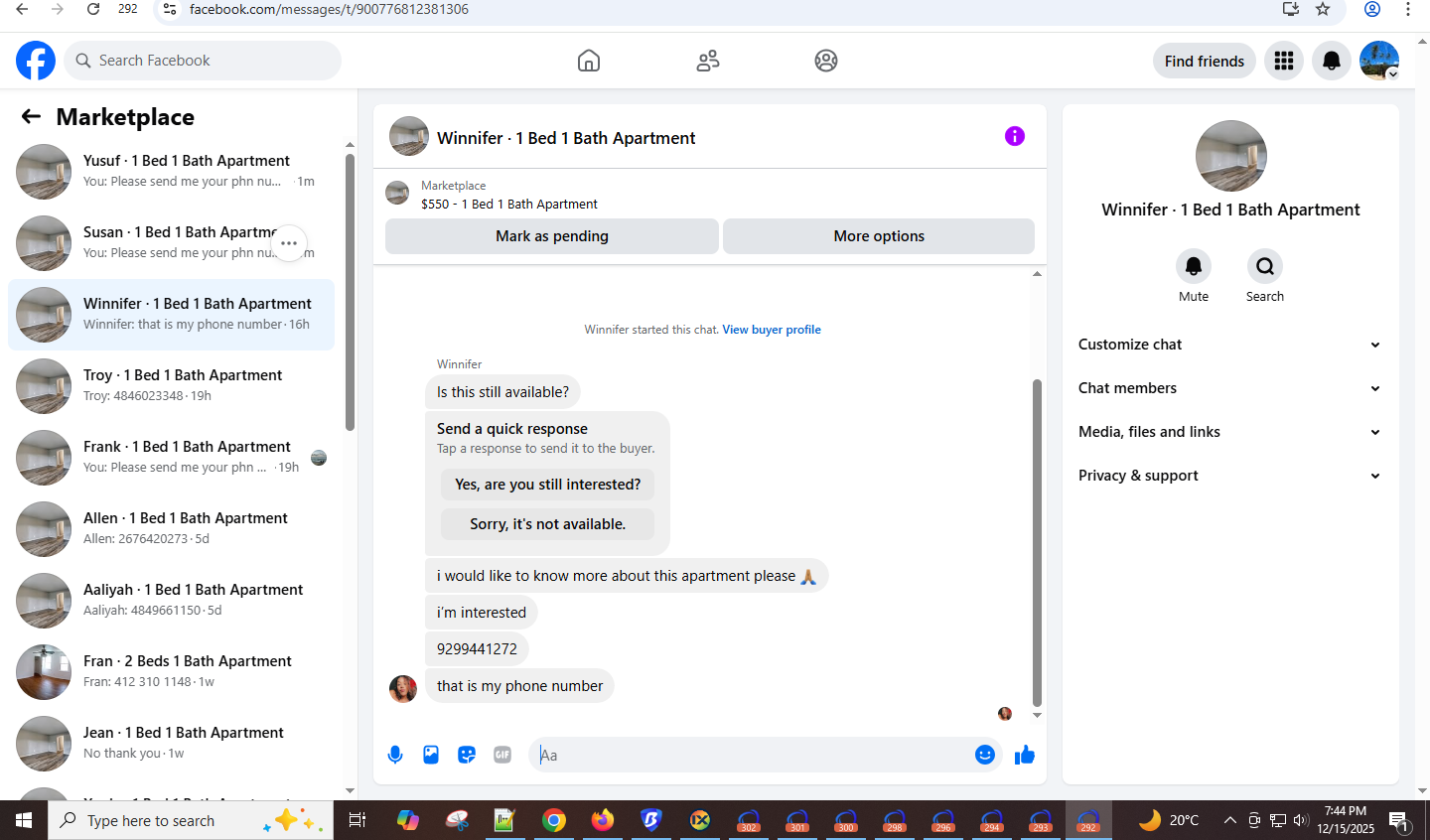Open Yusuf's conversation
The image size is (1430, 840).
[x=171, y=172]
